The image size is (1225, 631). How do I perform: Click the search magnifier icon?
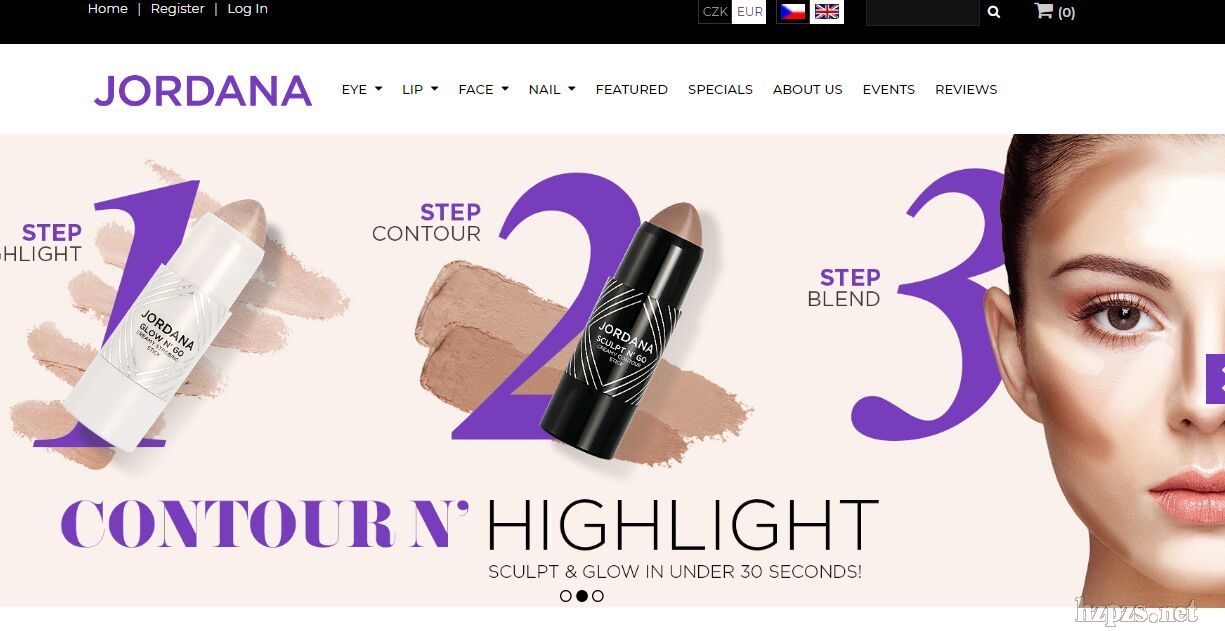(993, 12)
